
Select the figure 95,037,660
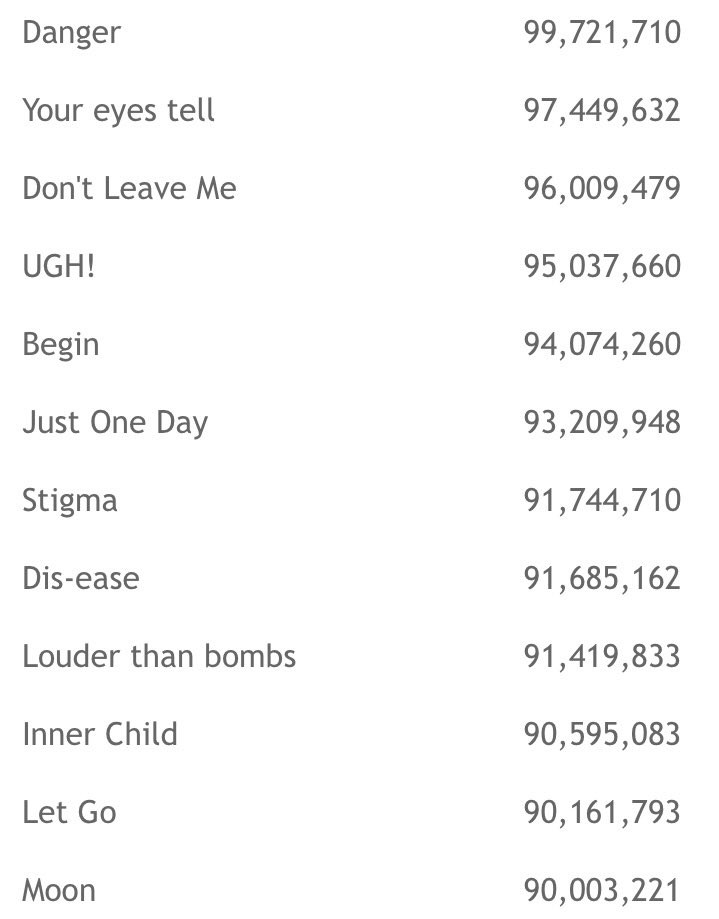point(602,266)
